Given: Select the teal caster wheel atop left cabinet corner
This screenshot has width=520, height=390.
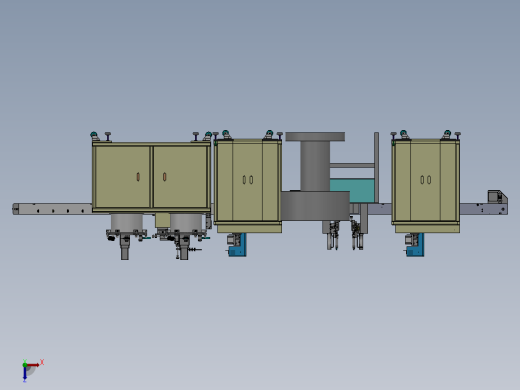Looking at the screenshot, I should click(94, 135).
